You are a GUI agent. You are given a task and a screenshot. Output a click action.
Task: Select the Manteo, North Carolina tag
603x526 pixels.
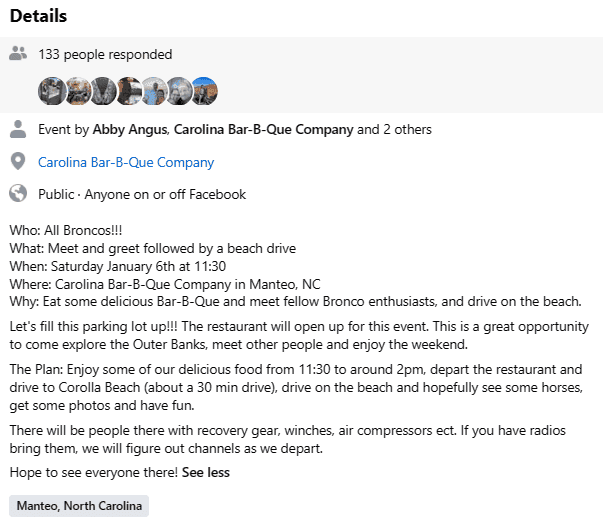coord(79,506)
